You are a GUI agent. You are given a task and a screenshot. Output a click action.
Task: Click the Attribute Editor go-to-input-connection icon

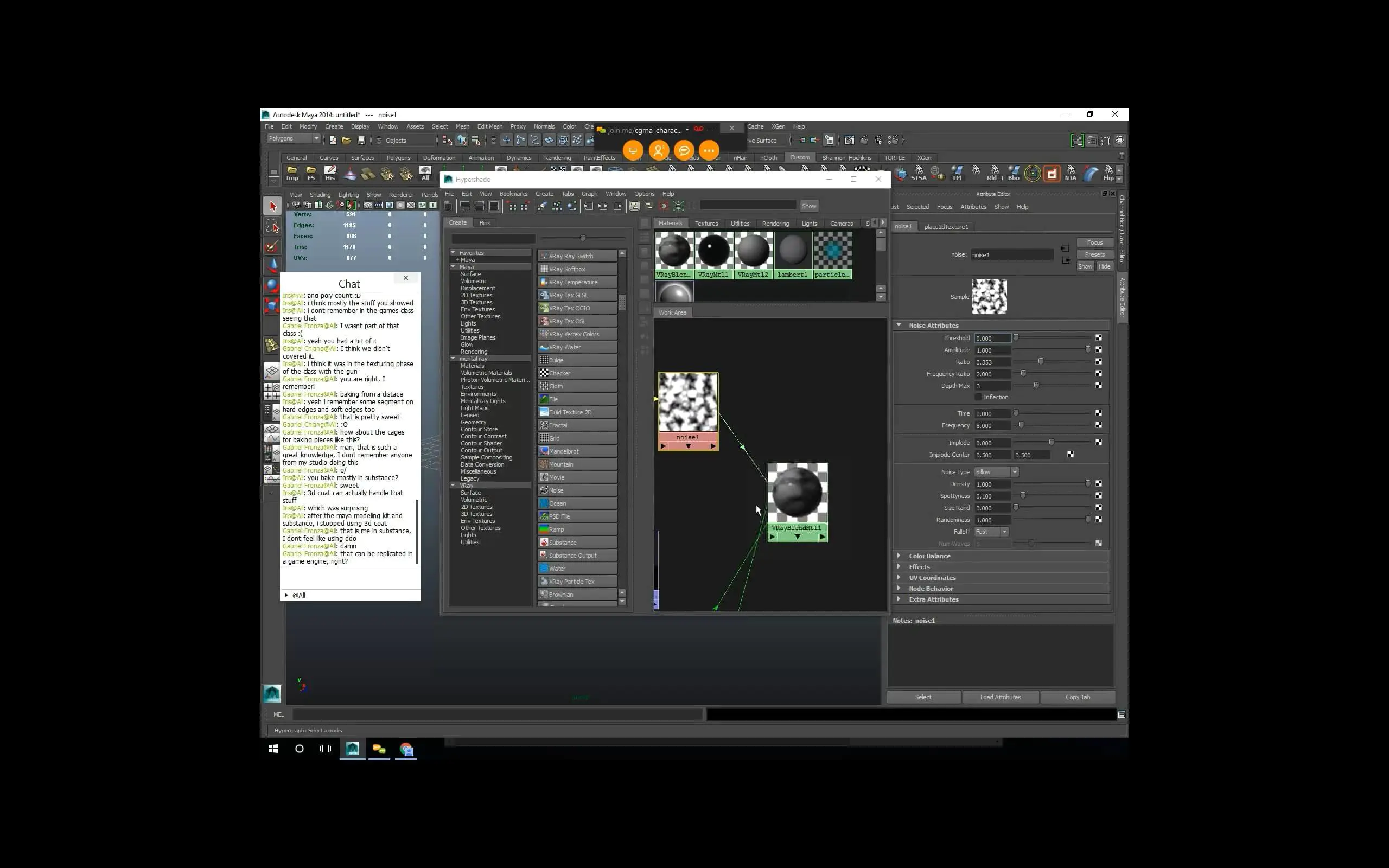tap(1065, 248)
